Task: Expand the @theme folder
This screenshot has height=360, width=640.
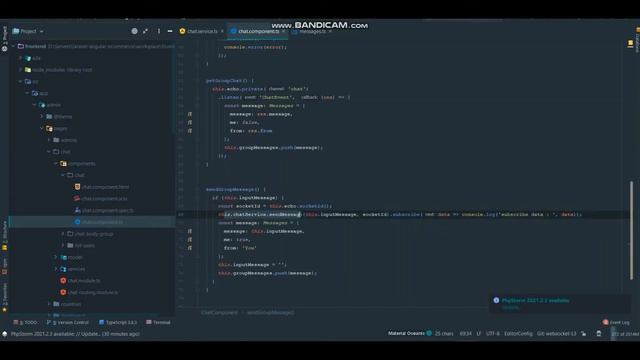Action: click(42, 117)
